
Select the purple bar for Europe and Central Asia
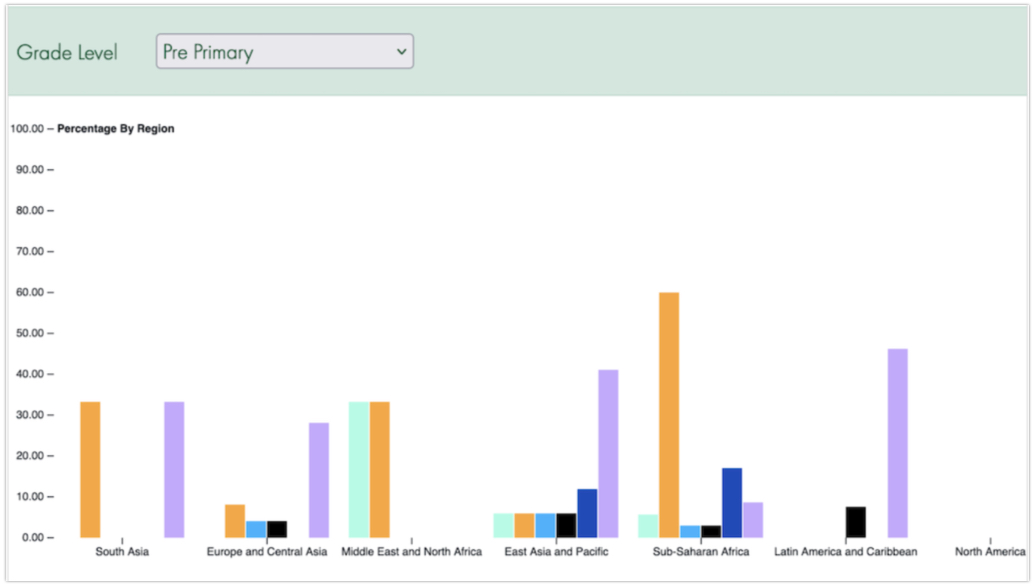(x=319, y=480)
